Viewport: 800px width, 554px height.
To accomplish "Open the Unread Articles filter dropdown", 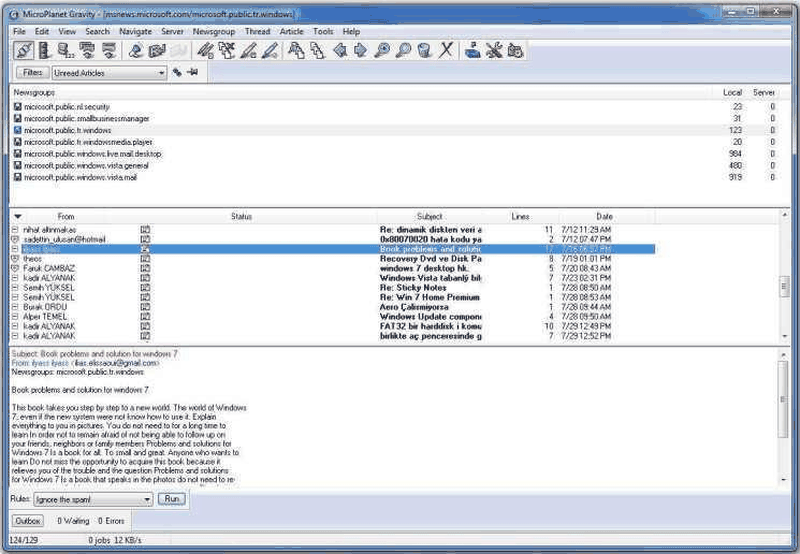I will pos(161,73).
